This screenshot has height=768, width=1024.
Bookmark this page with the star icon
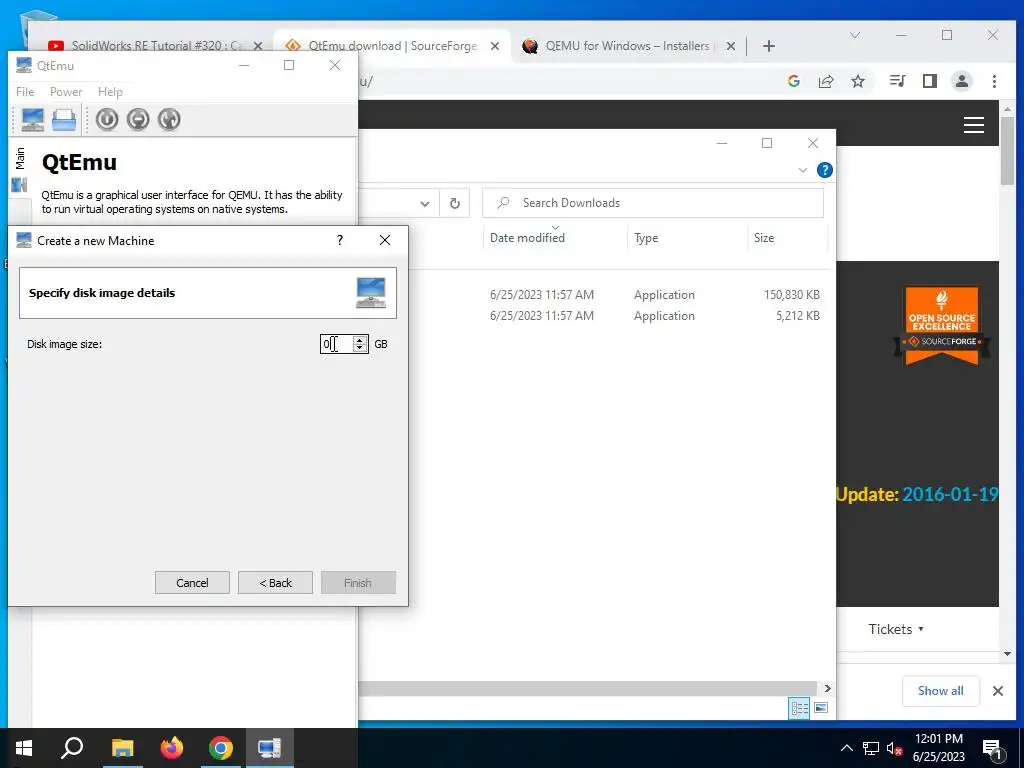pyautogui.click(x=858, y=81)
